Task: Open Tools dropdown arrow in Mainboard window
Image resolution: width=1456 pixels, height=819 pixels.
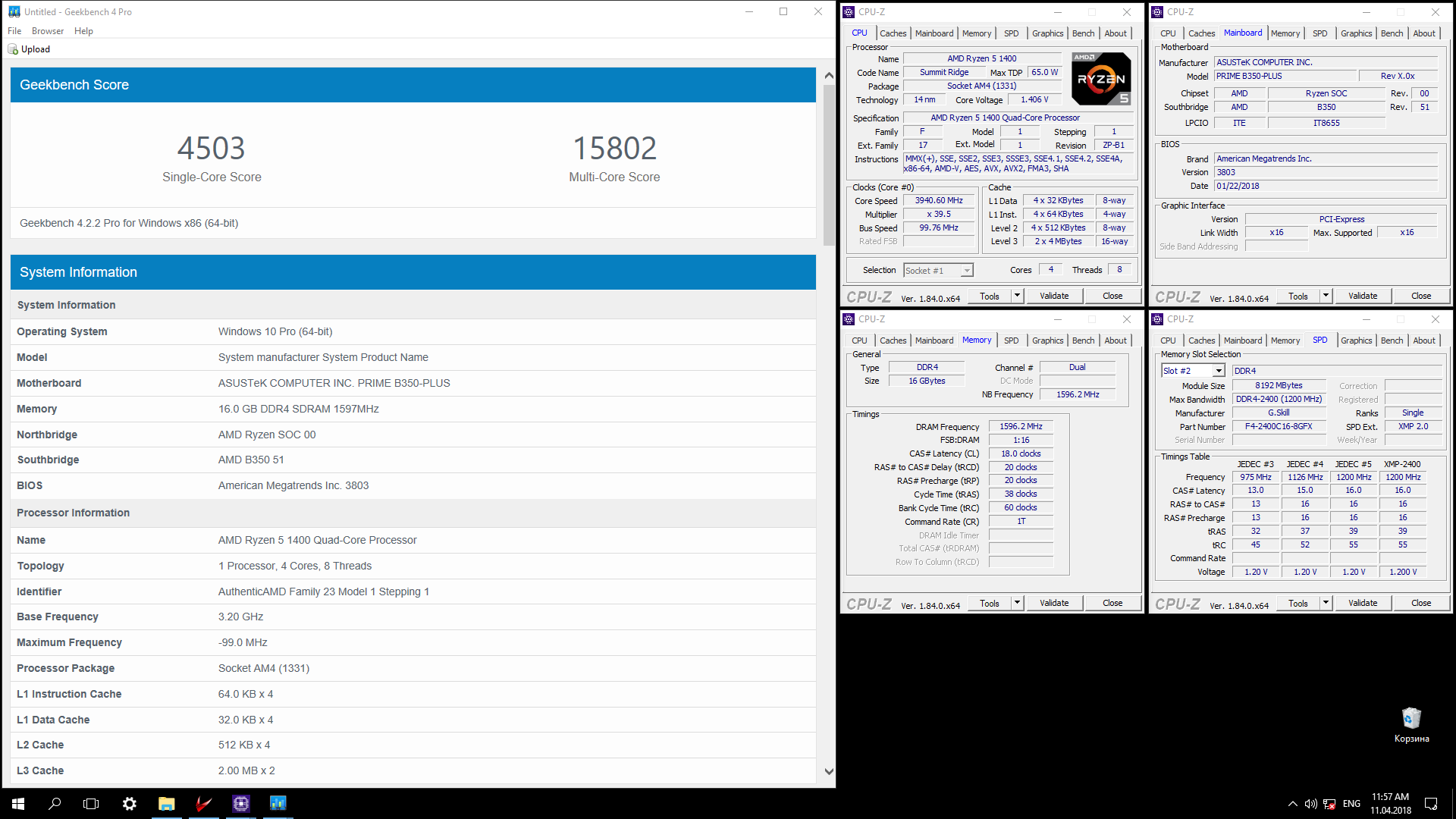Action: click(x=1326, y=296)
